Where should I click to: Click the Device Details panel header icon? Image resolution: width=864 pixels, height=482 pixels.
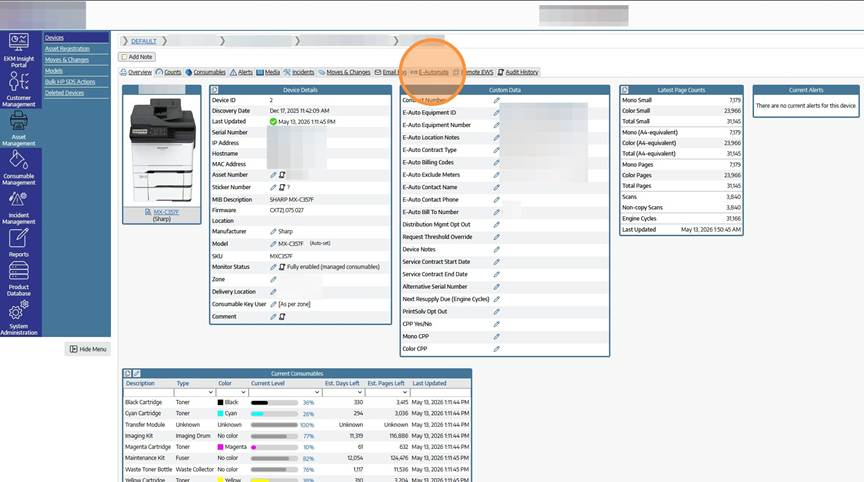point(215,90)
